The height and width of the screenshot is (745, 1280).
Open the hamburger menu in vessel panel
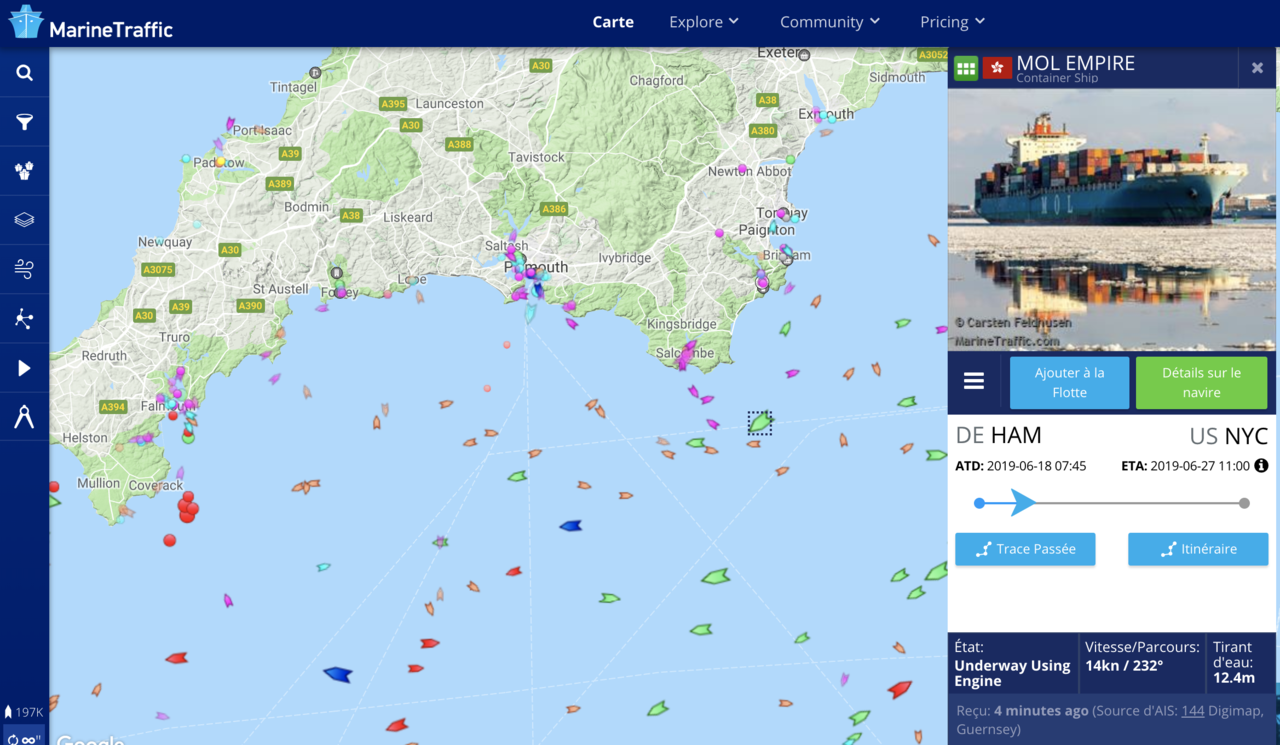pyautogui.click(x=973, y=381)
